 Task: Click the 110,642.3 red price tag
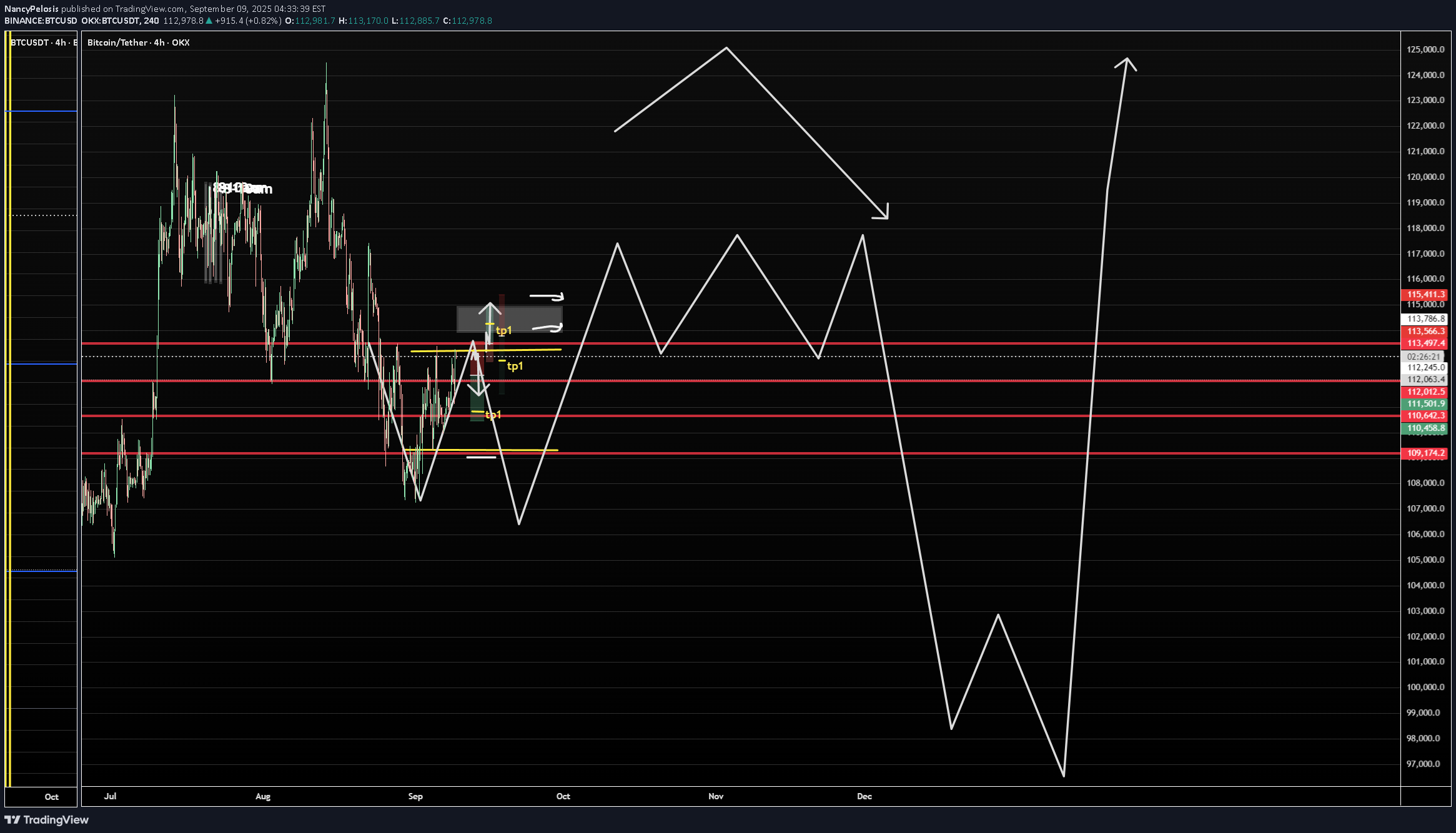coord(1425,416)
